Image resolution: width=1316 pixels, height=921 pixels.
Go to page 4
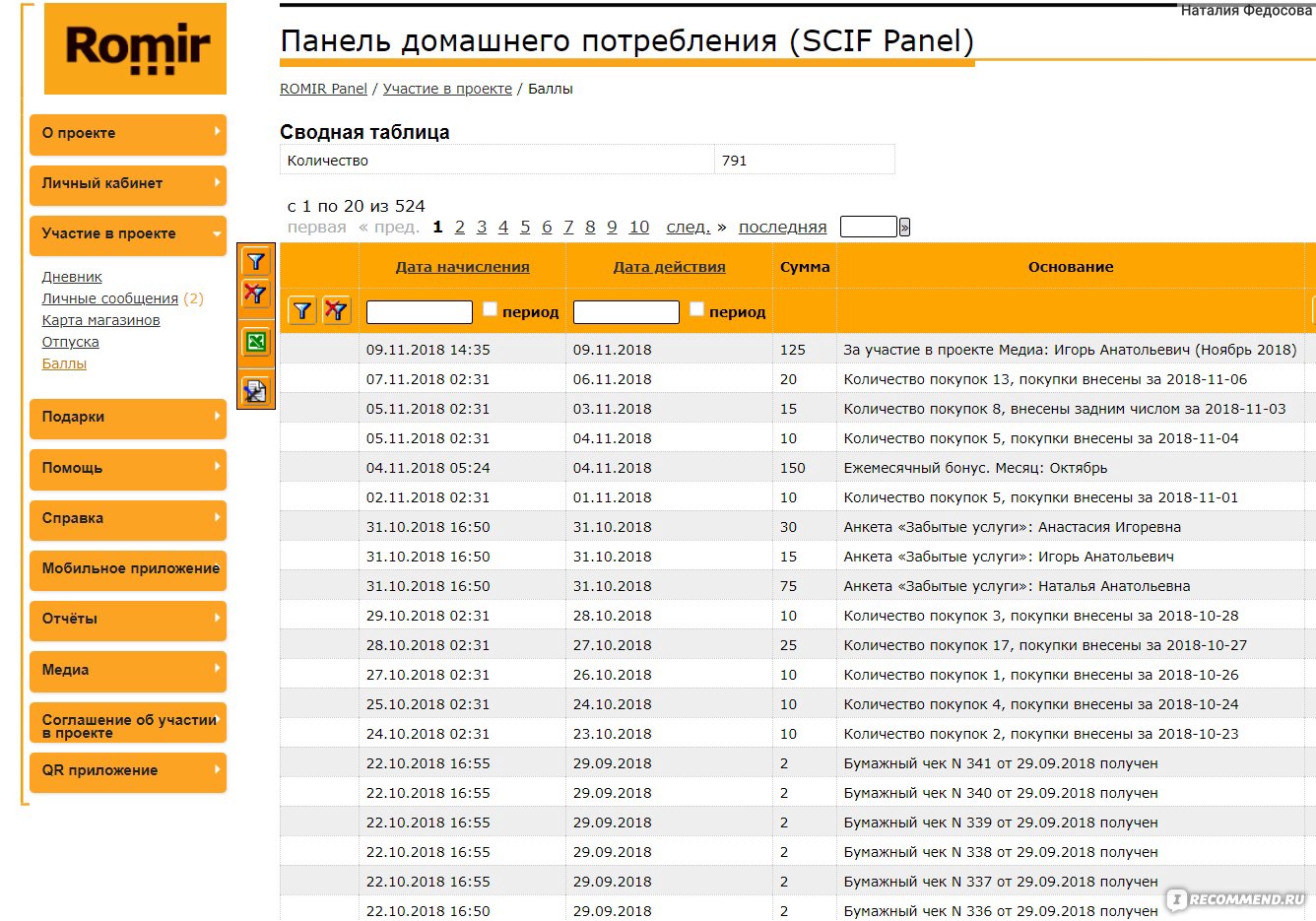coord(503,228)
